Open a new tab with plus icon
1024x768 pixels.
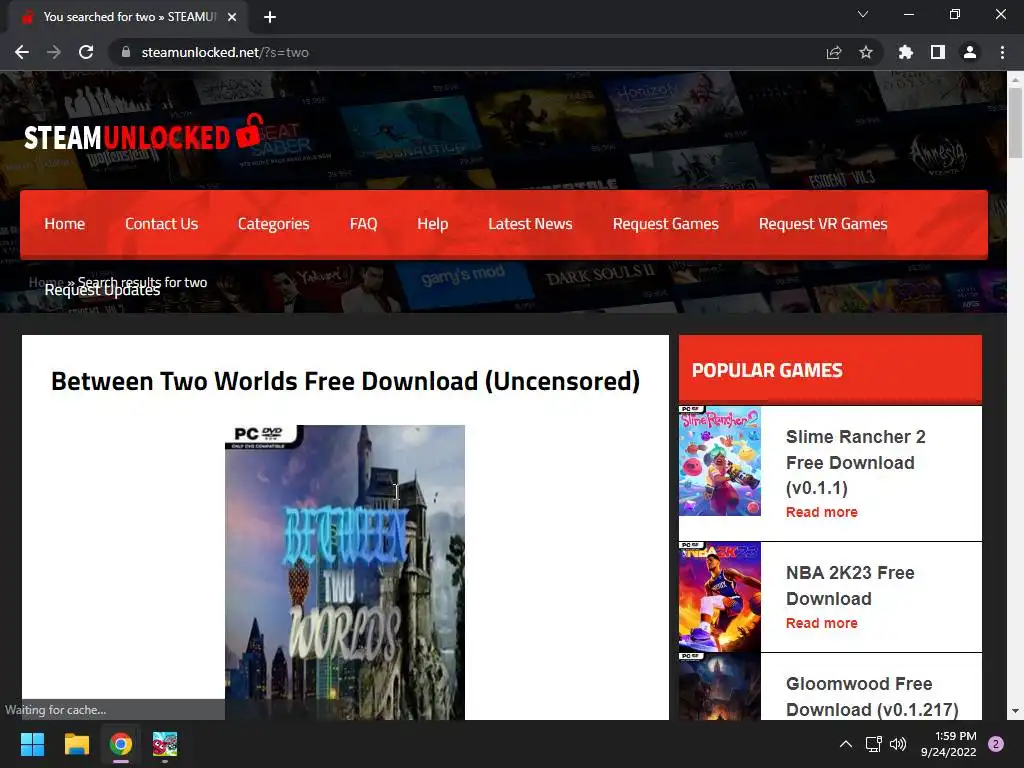(x=270, y=17)
